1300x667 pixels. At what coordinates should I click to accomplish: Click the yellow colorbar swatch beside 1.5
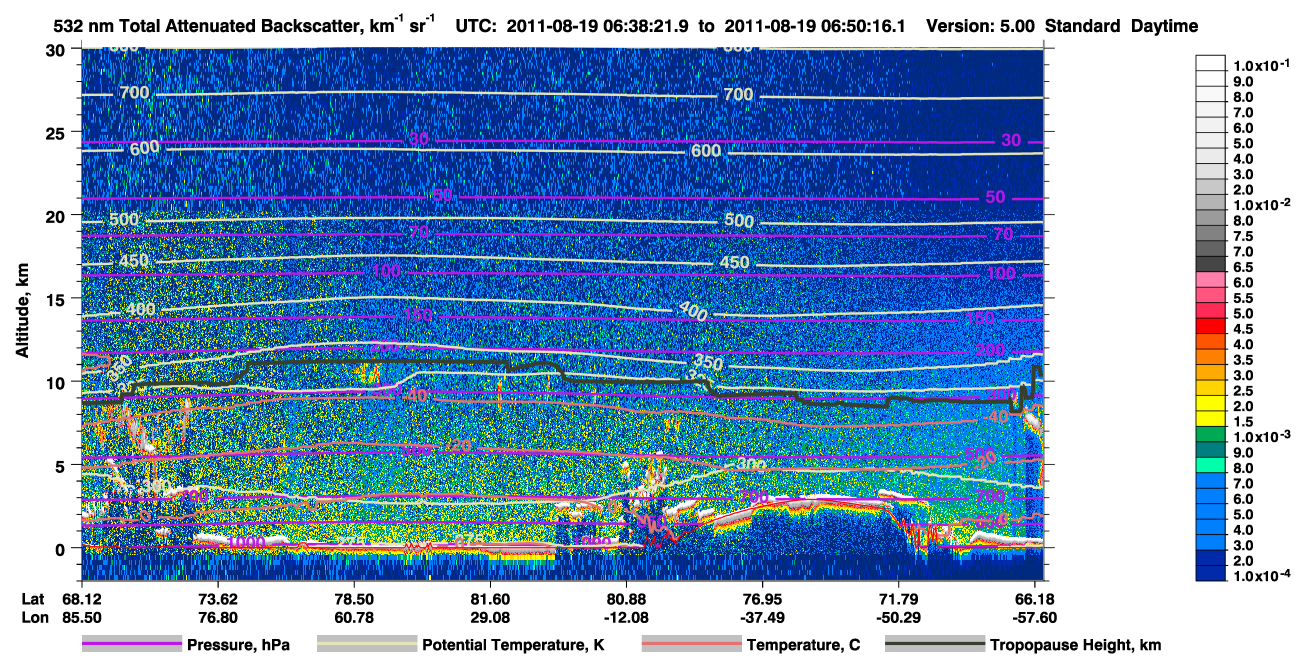[1211, 421]
